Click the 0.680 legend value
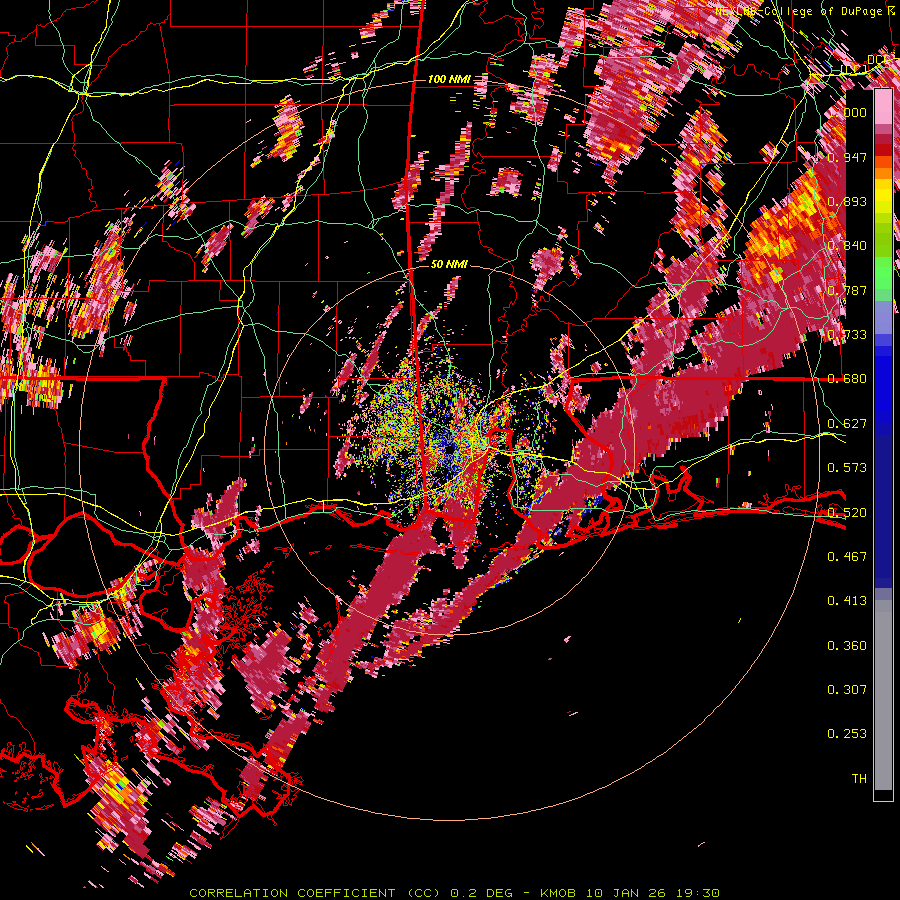Screen dimensions: 900x900 pyautogui.click(x=847, y=379)
